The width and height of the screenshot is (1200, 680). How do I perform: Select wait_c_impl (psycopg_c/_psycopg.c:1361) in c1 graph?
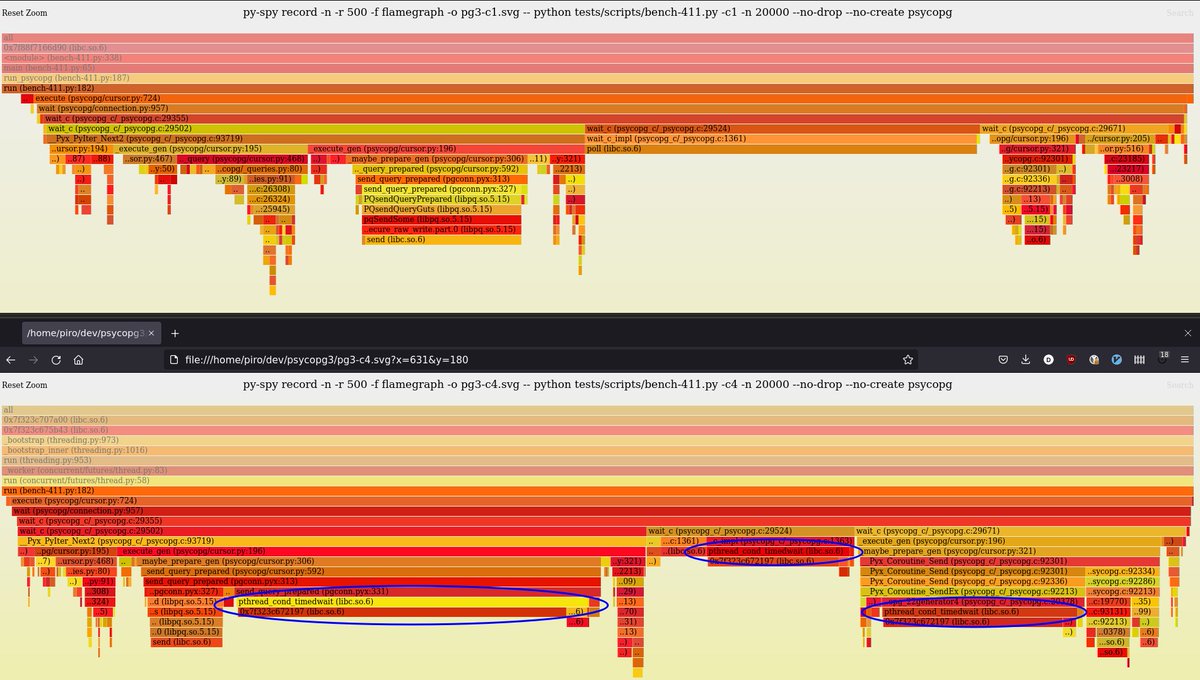coord(781,139)
